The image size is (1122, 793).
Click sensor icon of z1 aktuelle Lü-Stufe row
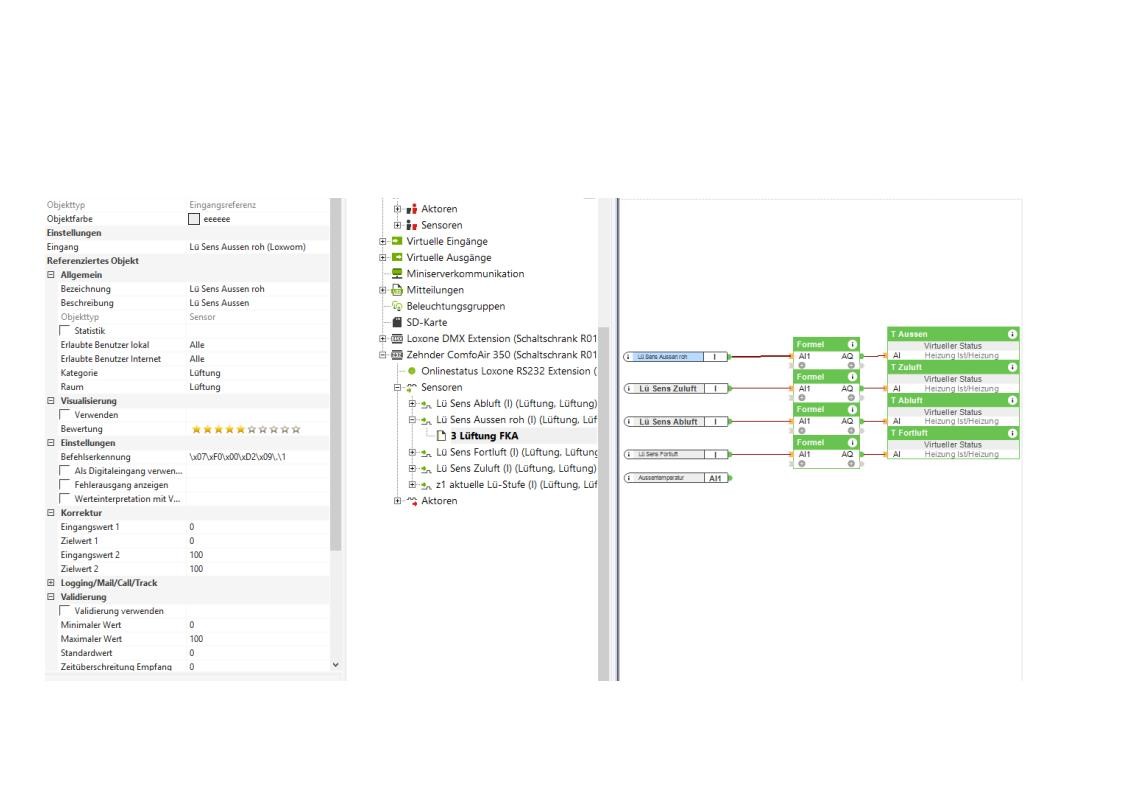pyautogui.click(x=426, y=485)
